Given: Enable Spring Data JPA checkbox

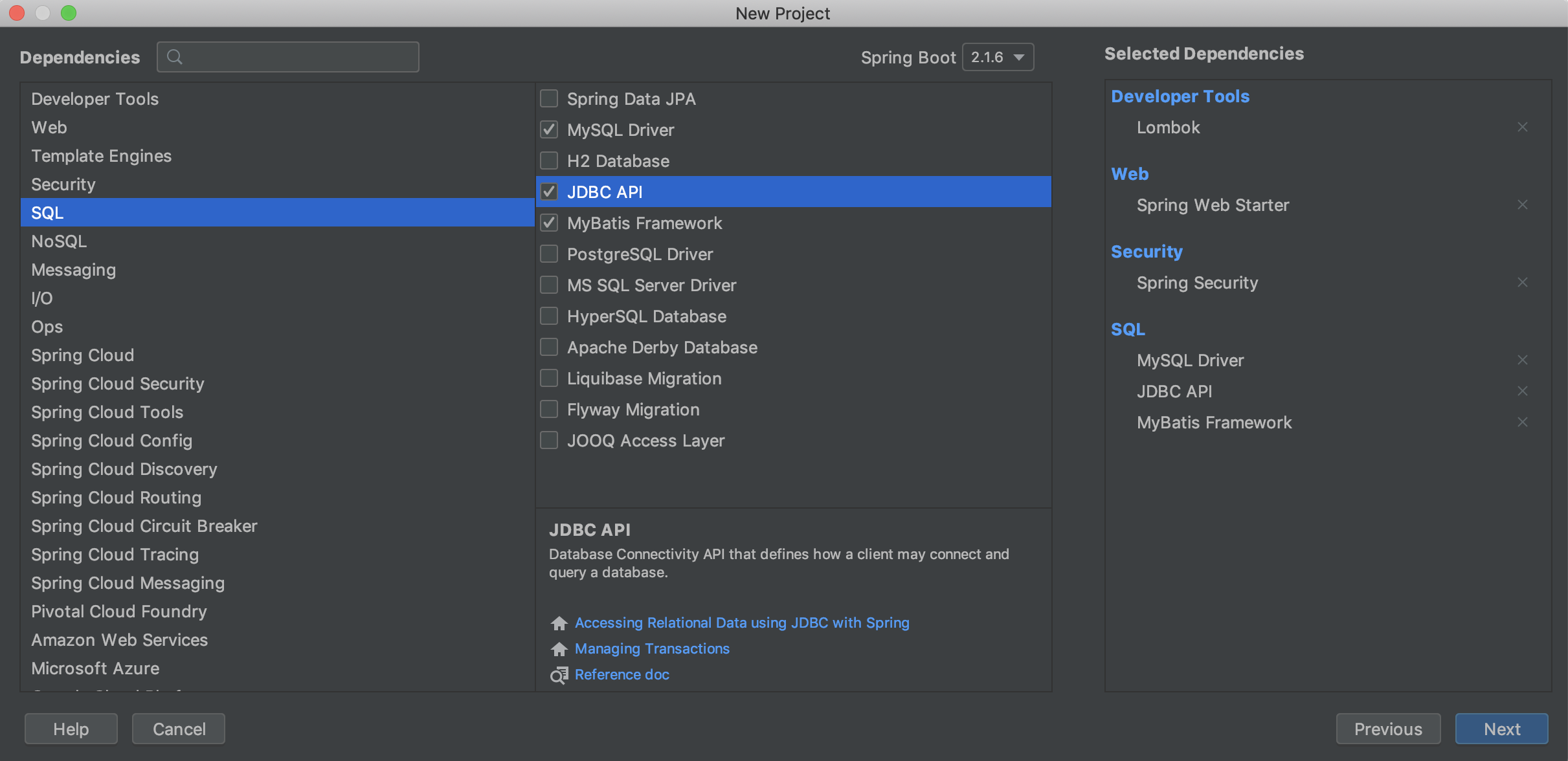Looking at the screenshot, I should click(x=549, y=98).
